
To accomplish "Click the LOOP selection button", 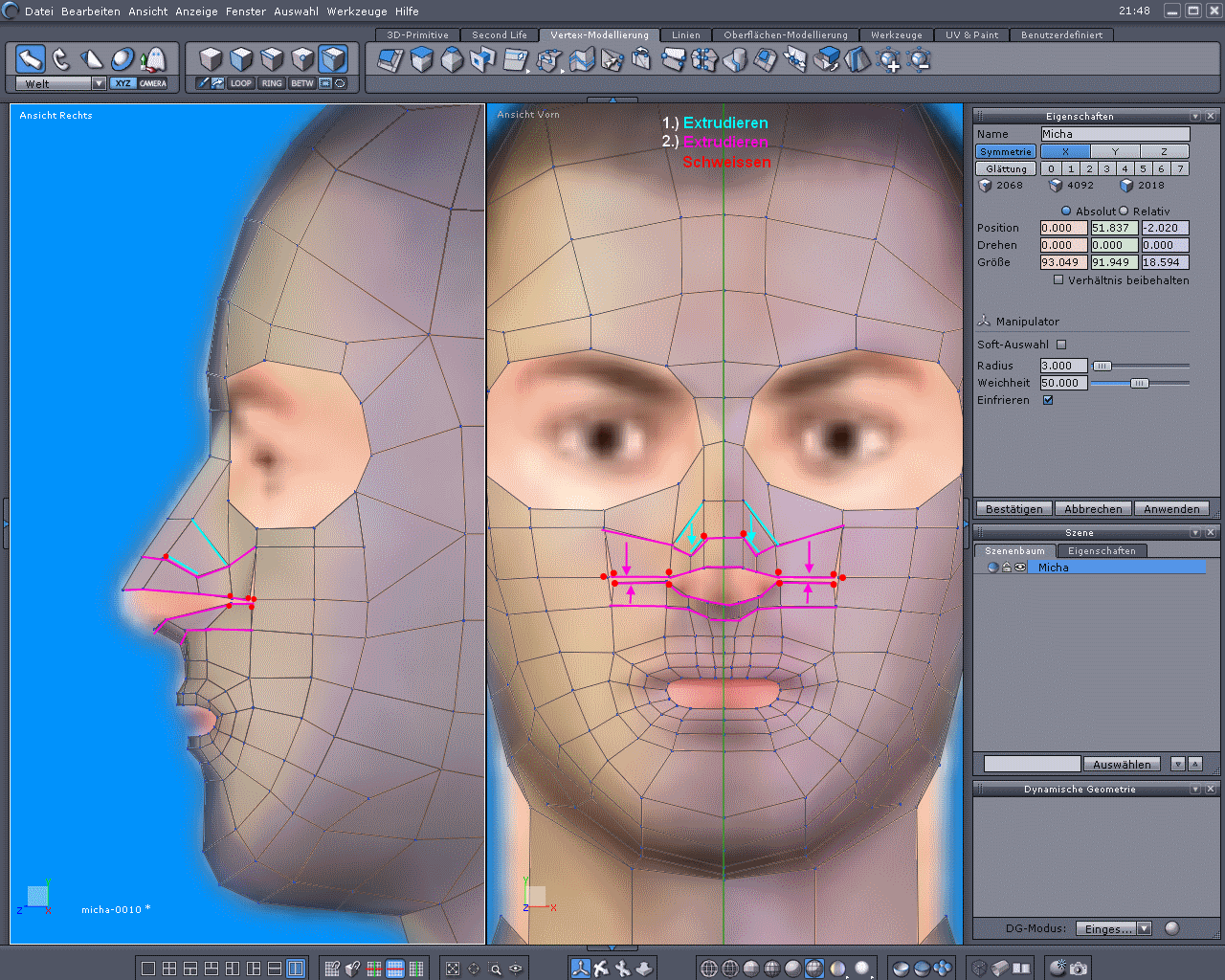I will [241, 83].
